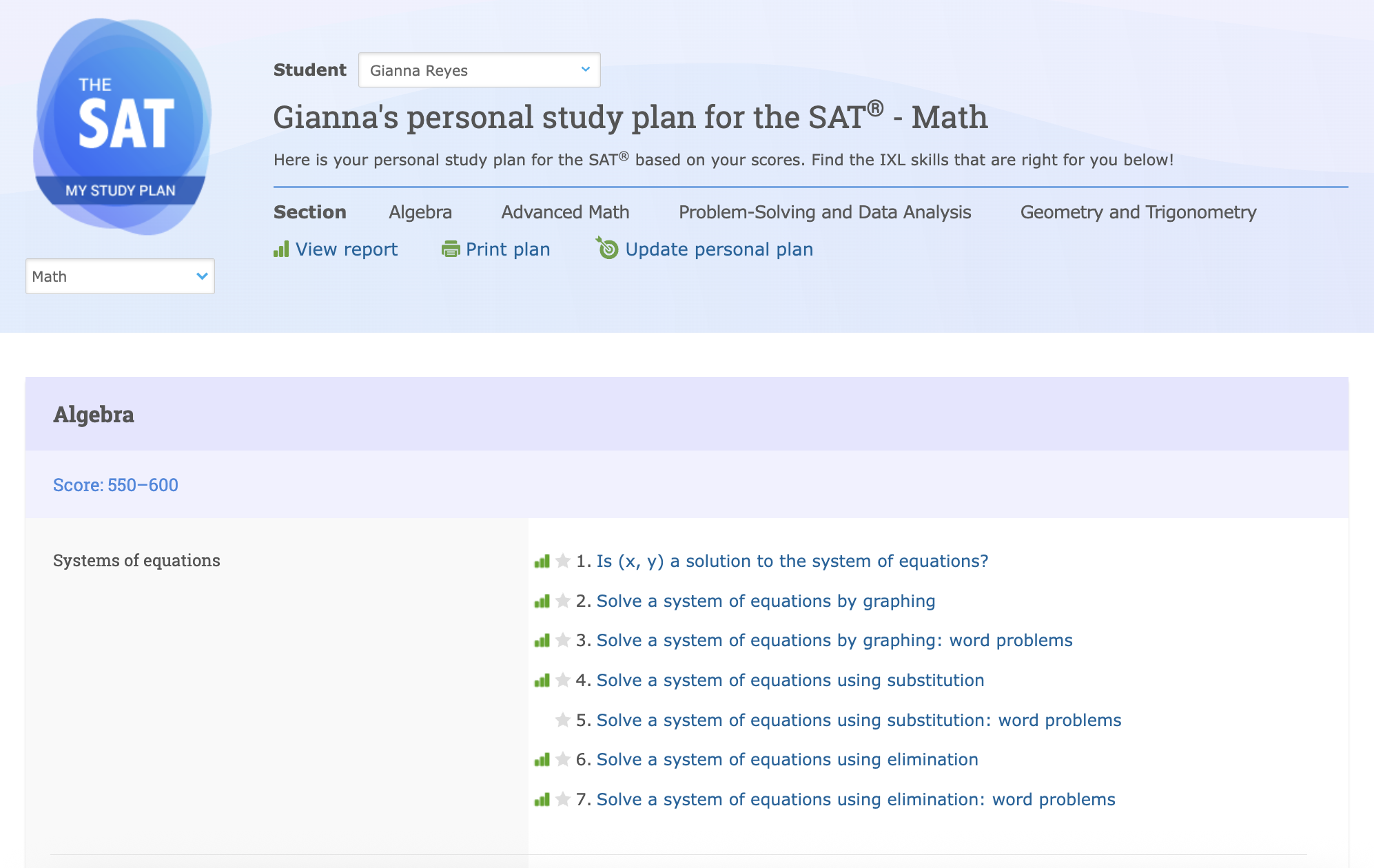1374x868 pixels.
Task: Open the Score 550–600 link
Action: [x=114, y=485]
